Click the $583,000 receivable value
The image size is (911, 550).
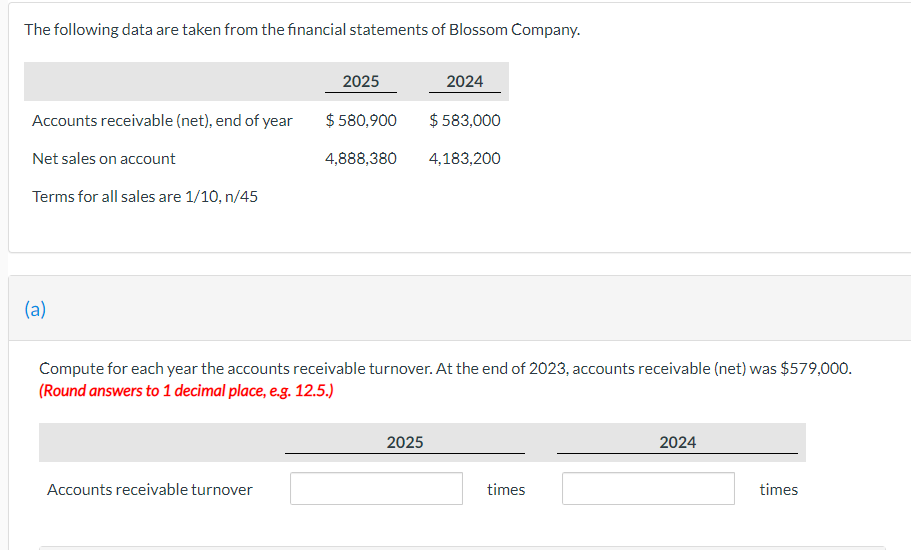(464, 120)
